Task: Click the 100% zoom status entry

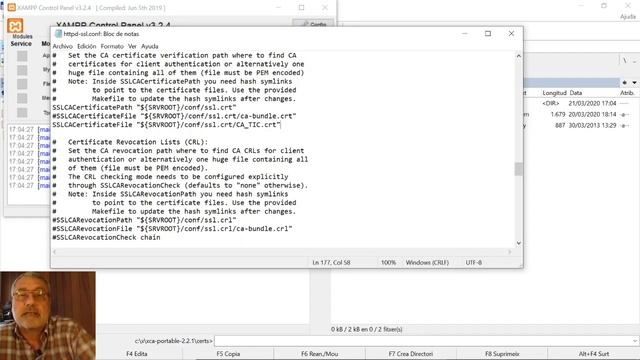Action: point(388,262)
